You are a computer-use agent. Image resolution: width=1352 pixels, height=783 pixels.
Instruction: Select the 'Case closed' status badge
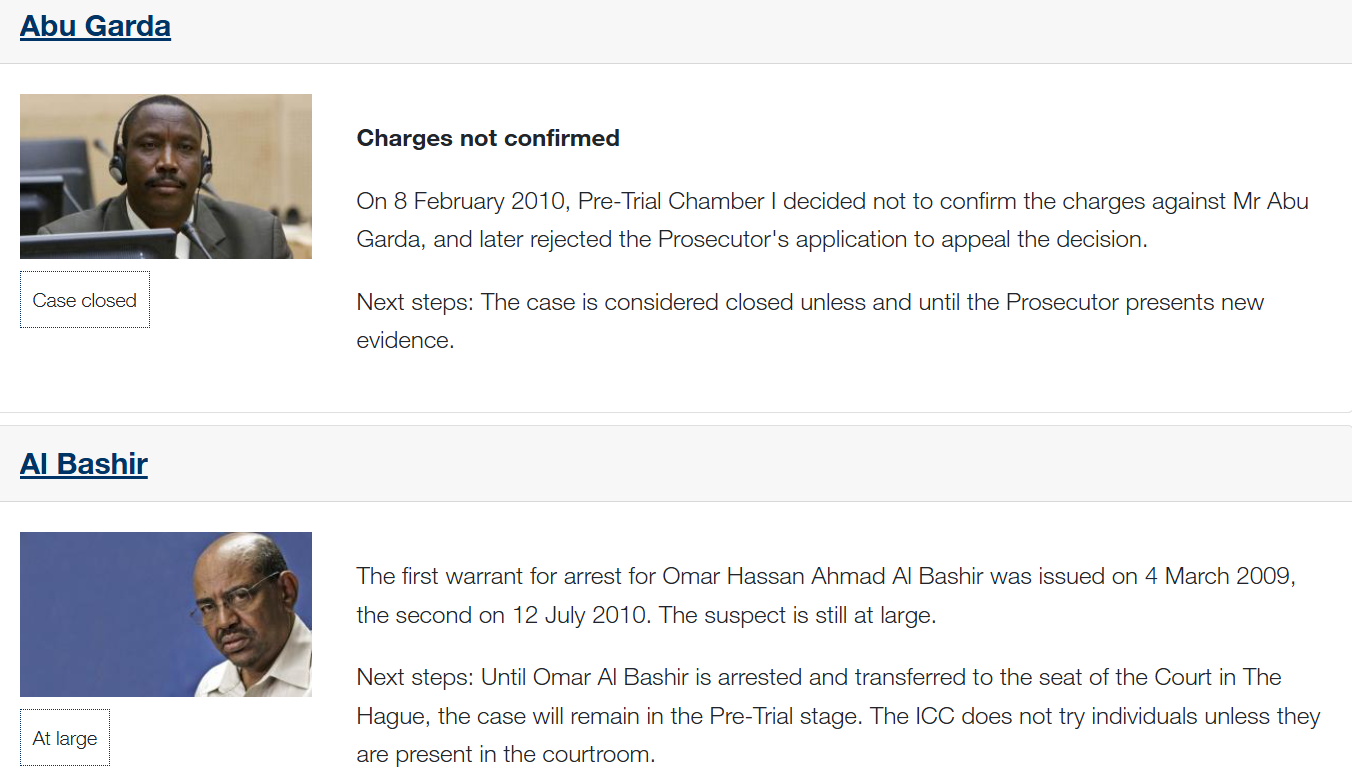85,300
